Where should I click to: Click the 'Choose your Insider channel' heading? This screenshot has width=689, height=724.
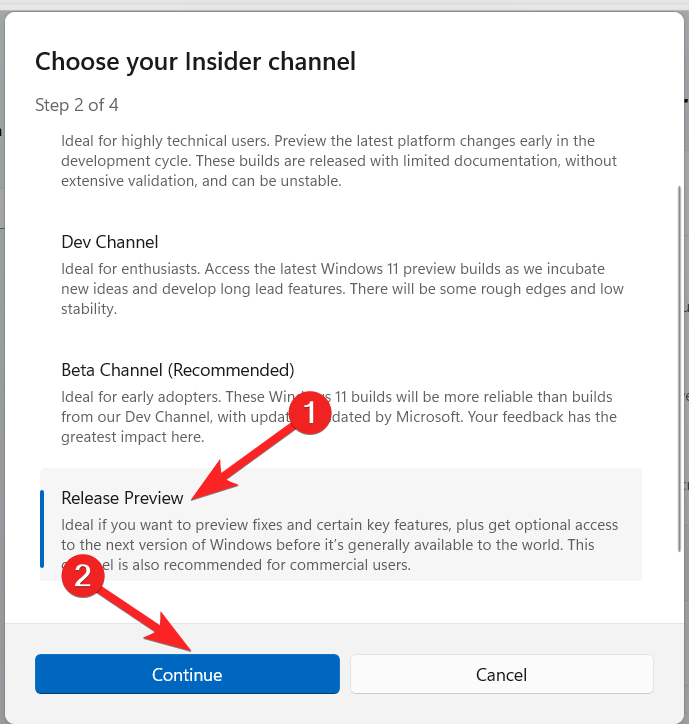[195, 61]
